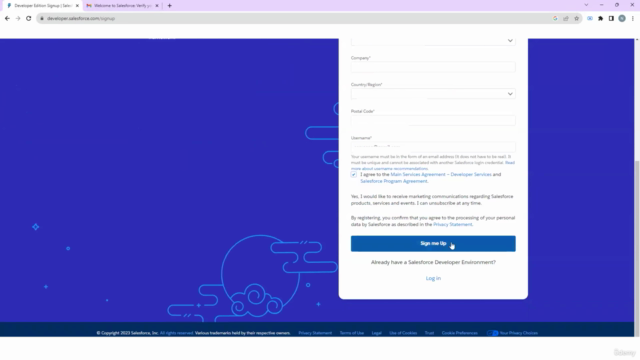Screen dimensions: 640x360
Task: Minimize the browser window
Action: [602, 5]
